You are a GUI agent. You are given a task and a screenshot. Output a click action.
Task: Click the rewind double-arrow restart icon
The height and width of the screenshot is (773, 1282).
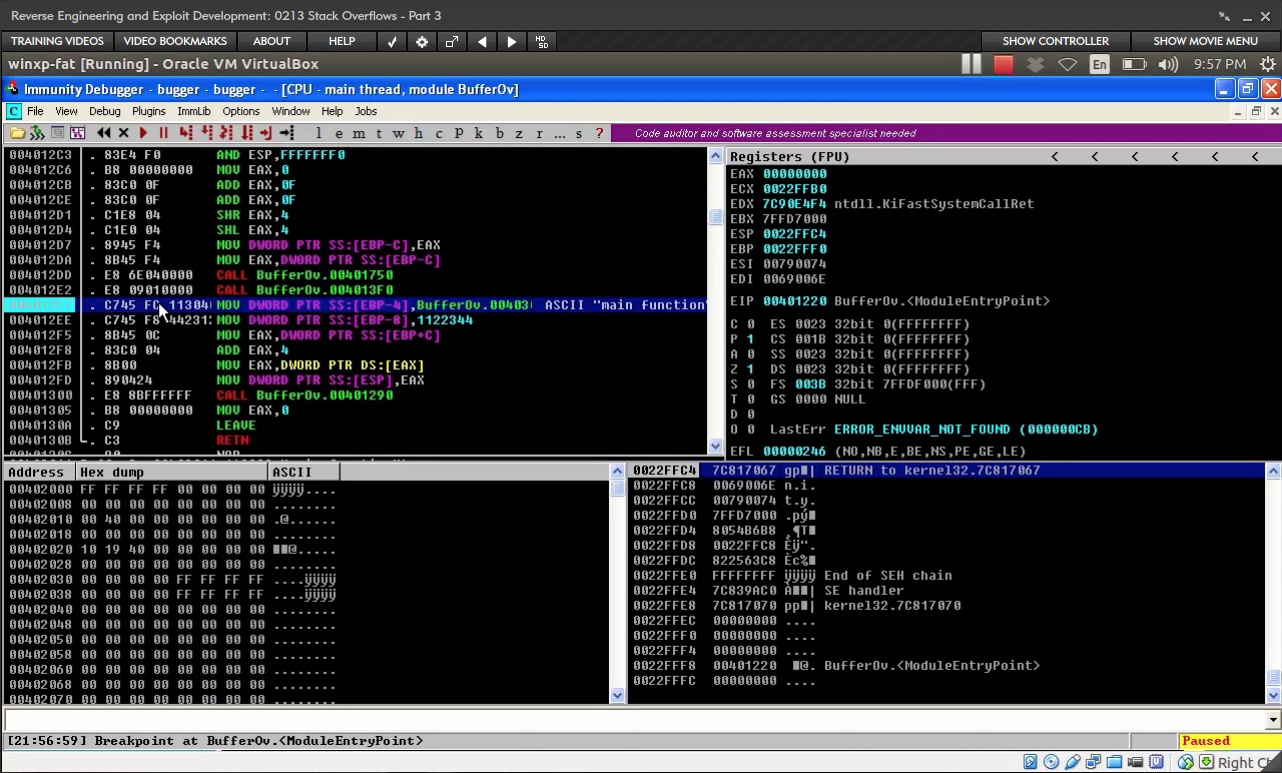103,132
